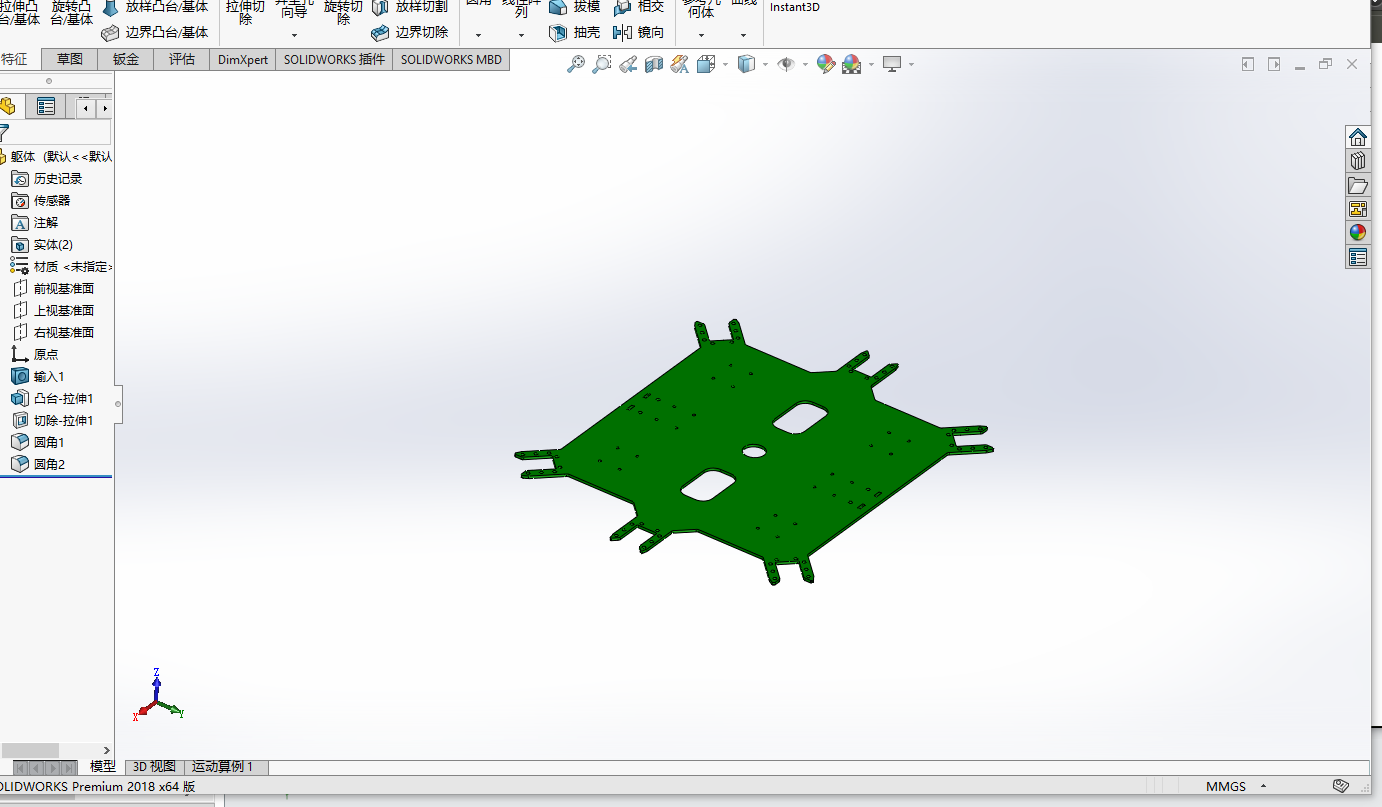Click the Edit Appearance color ball icon
This screenshot has width=1382, height=807.
coord(826,64)
